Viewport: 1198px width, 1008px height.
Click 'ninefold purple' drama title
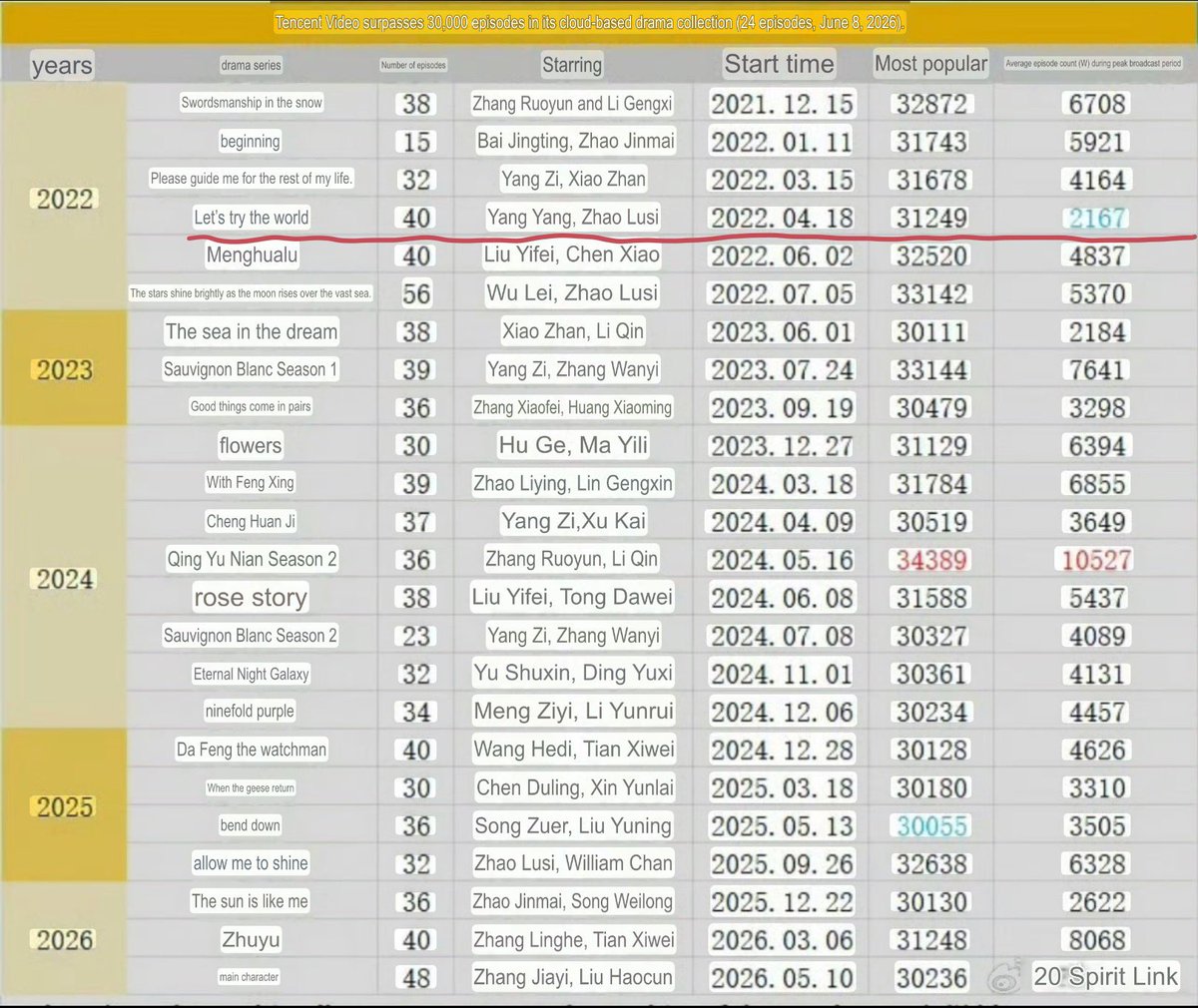(x=250, y=712)
